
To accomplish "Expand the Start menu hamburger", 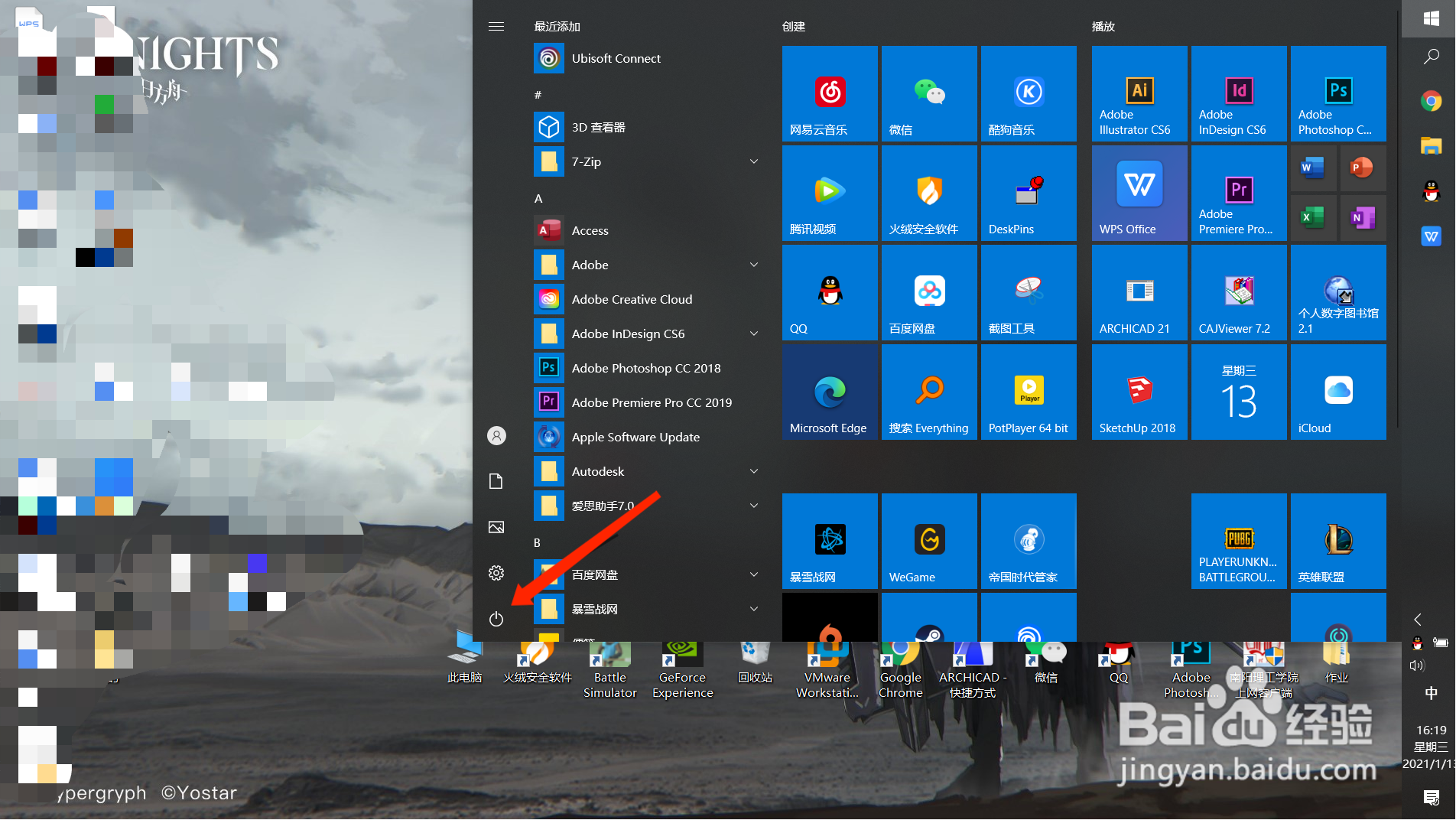I will [x=496, y=26].
